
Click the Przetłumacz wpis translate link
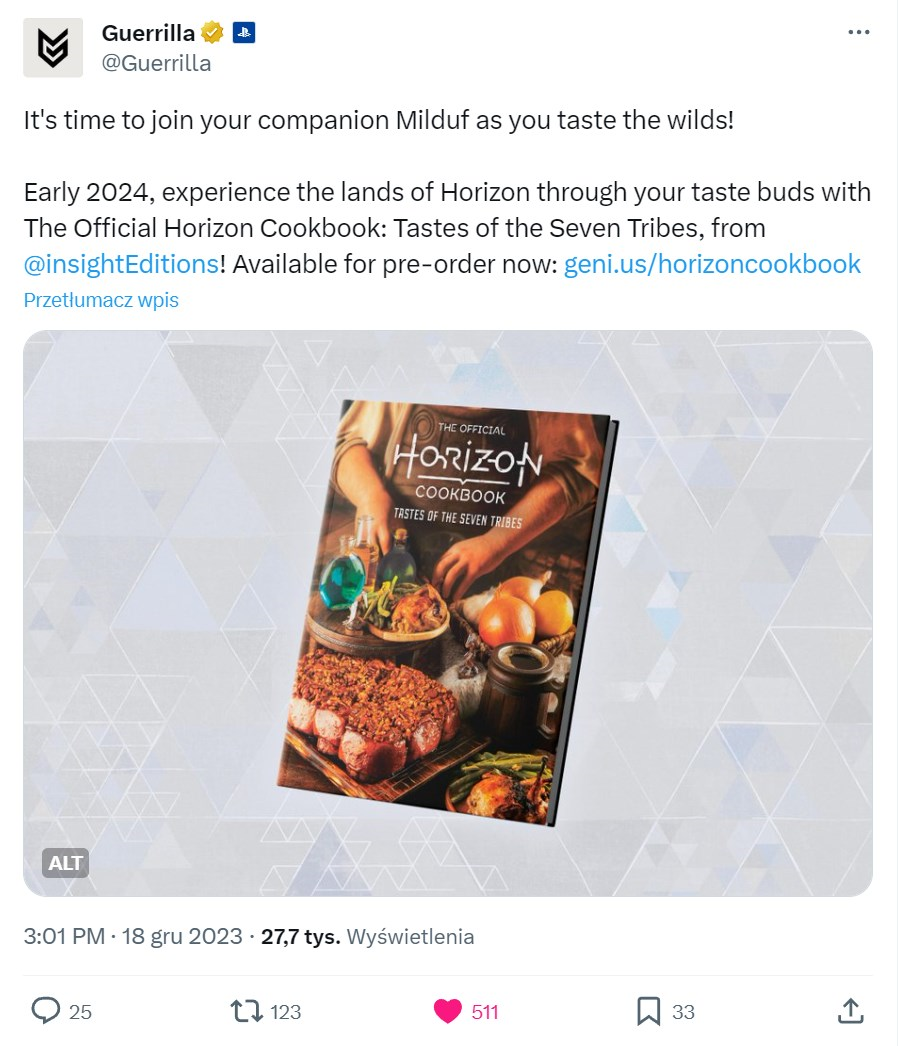click(x=101, y=300)
